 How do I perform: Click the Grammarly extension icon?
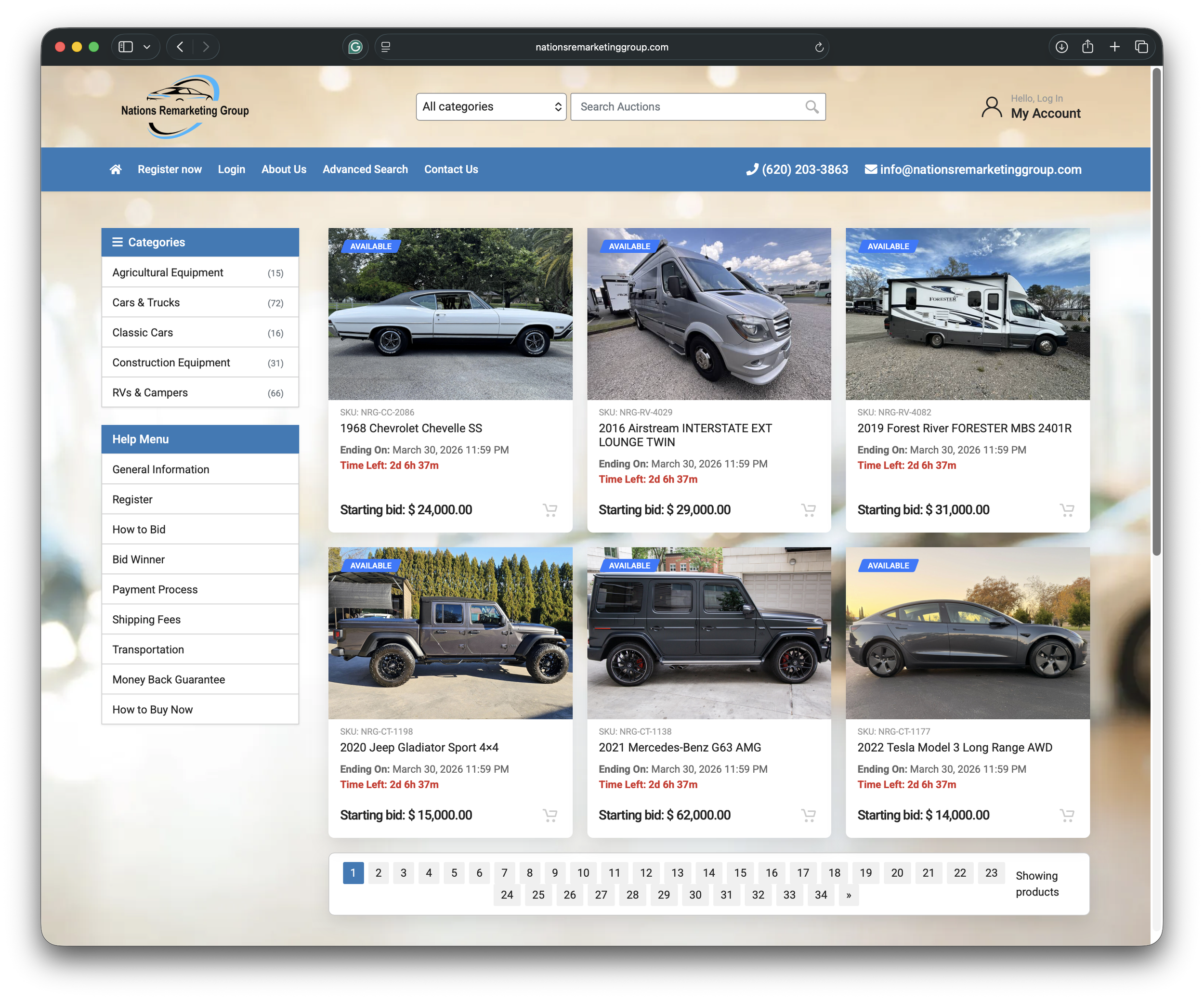pos(355,47)
